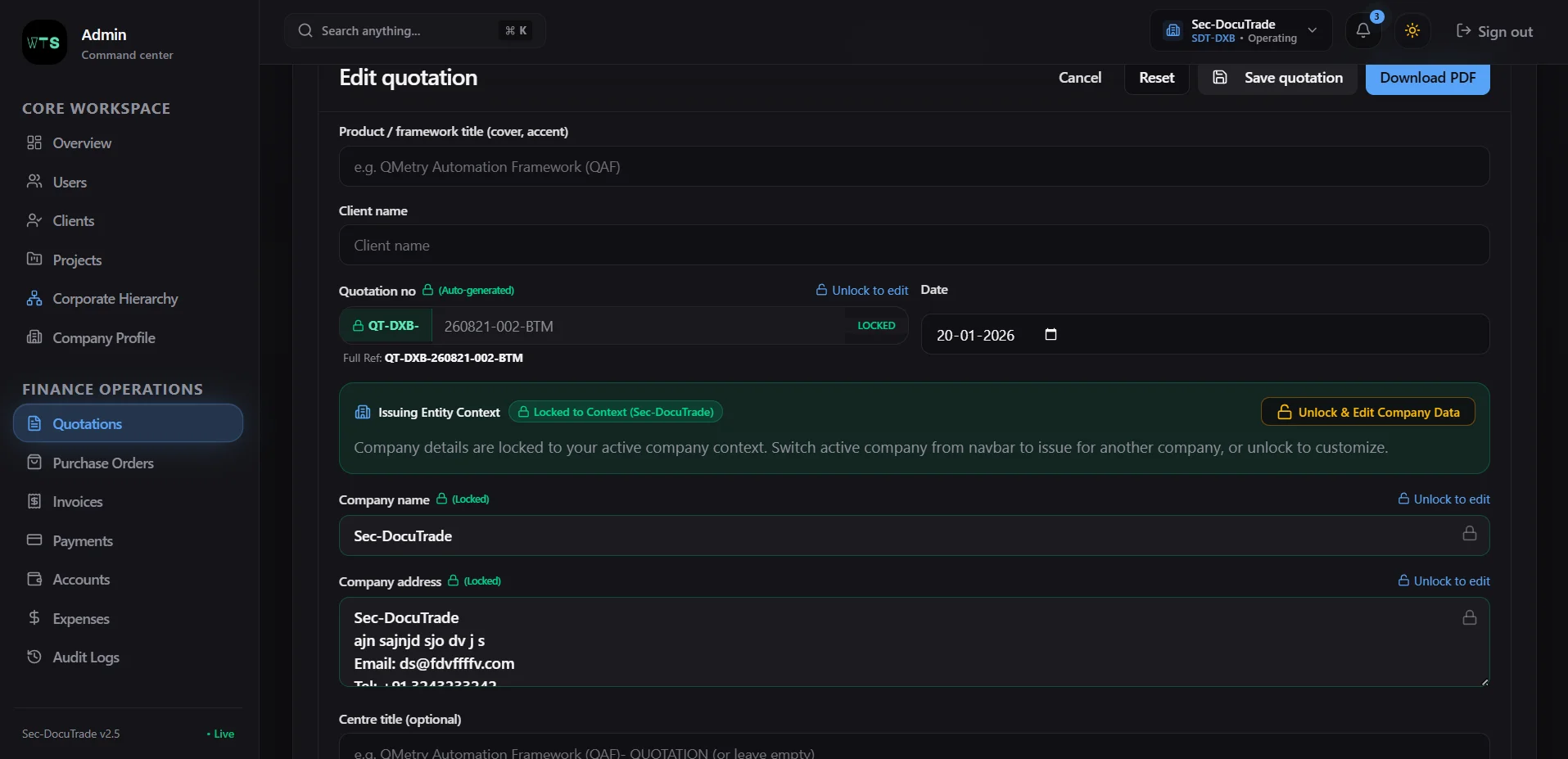This screenshot has width=1568, height=759.
Task: Click the lock icon in Company address box
Action: tap(1470, 617)
